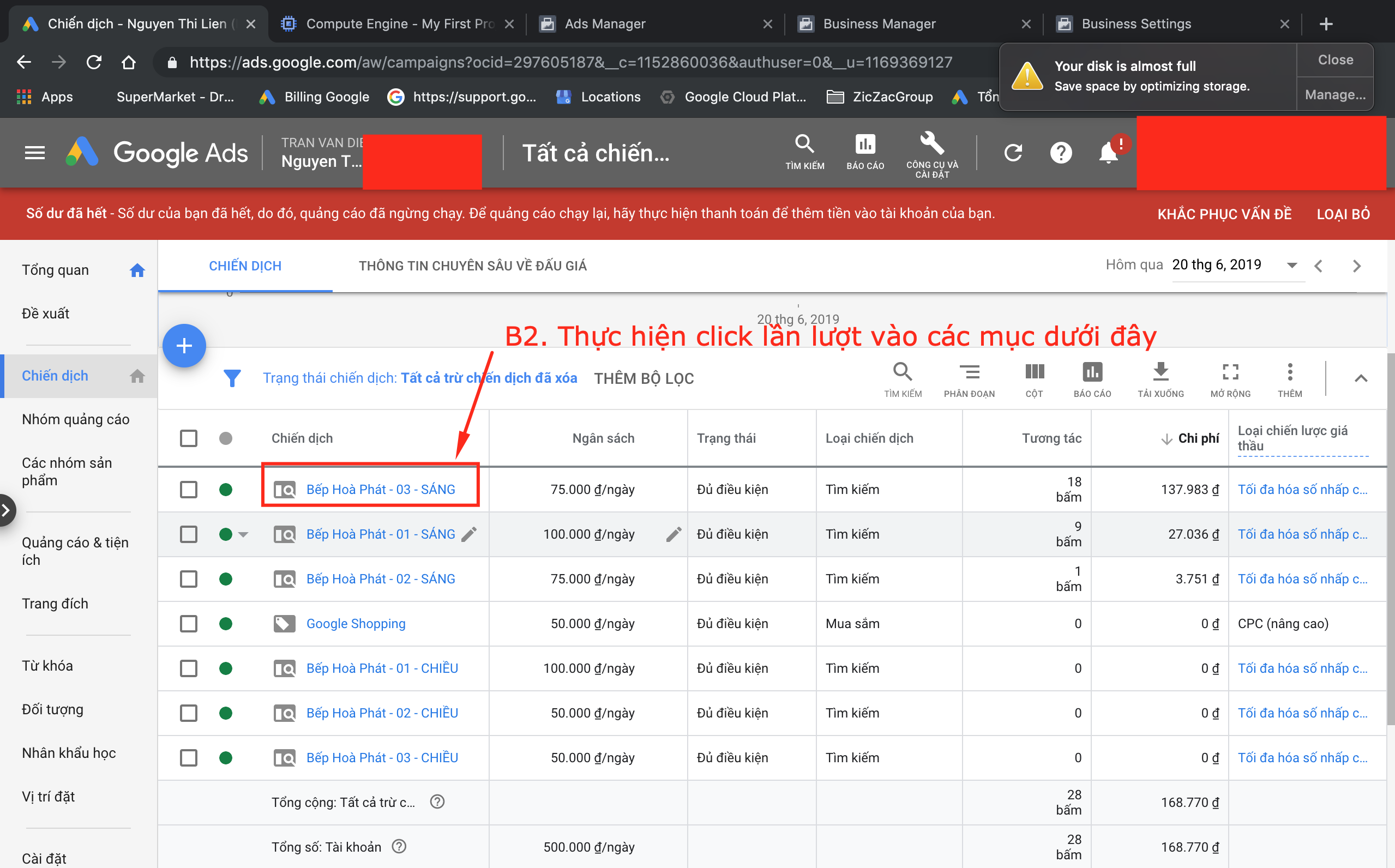Viewport: 1395px width, 868px height.
Task: Click TẢI XUỐNG download icon
Action: (x=1161, y=379)
